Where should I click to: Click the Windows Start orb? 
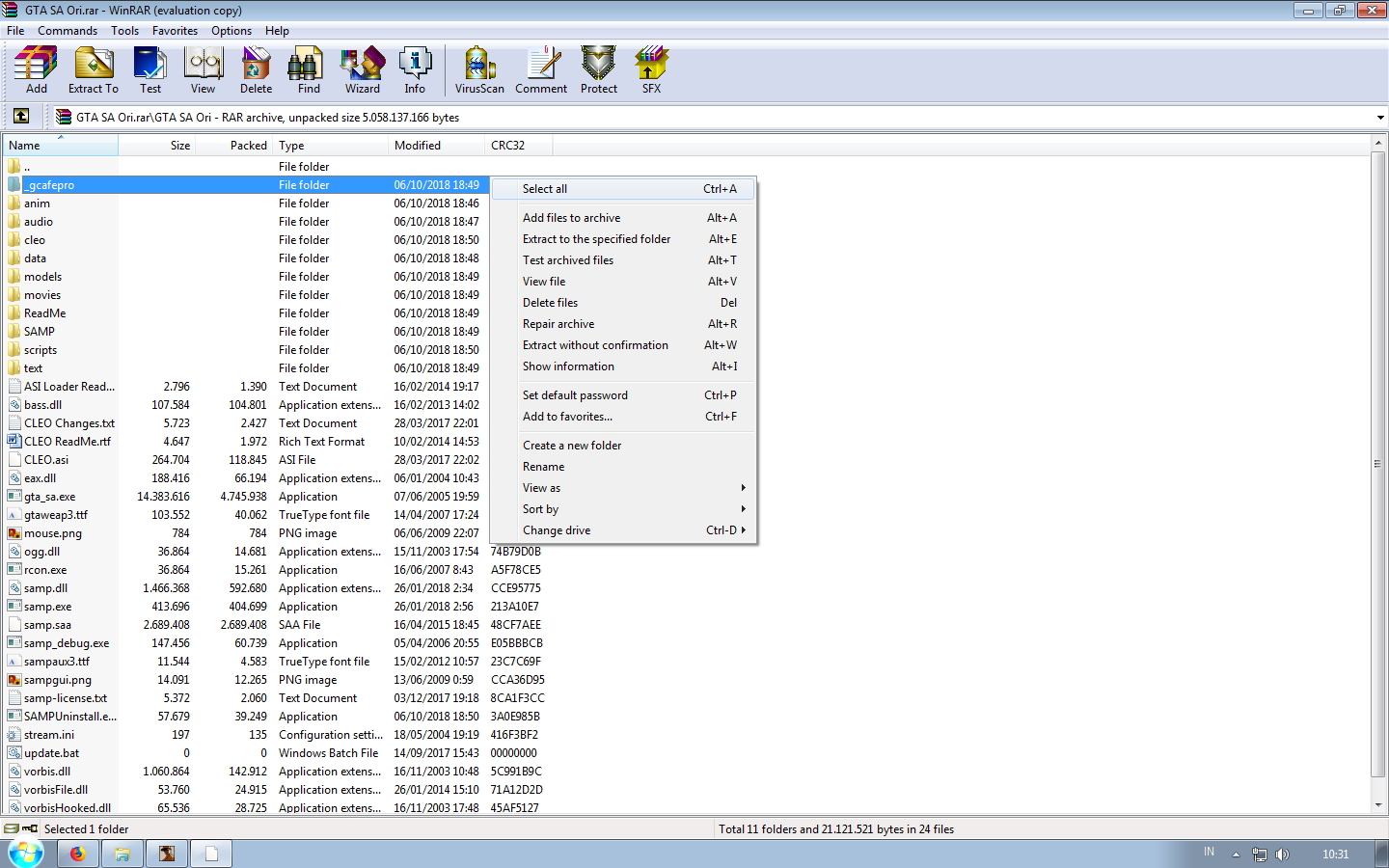point(26,854)
